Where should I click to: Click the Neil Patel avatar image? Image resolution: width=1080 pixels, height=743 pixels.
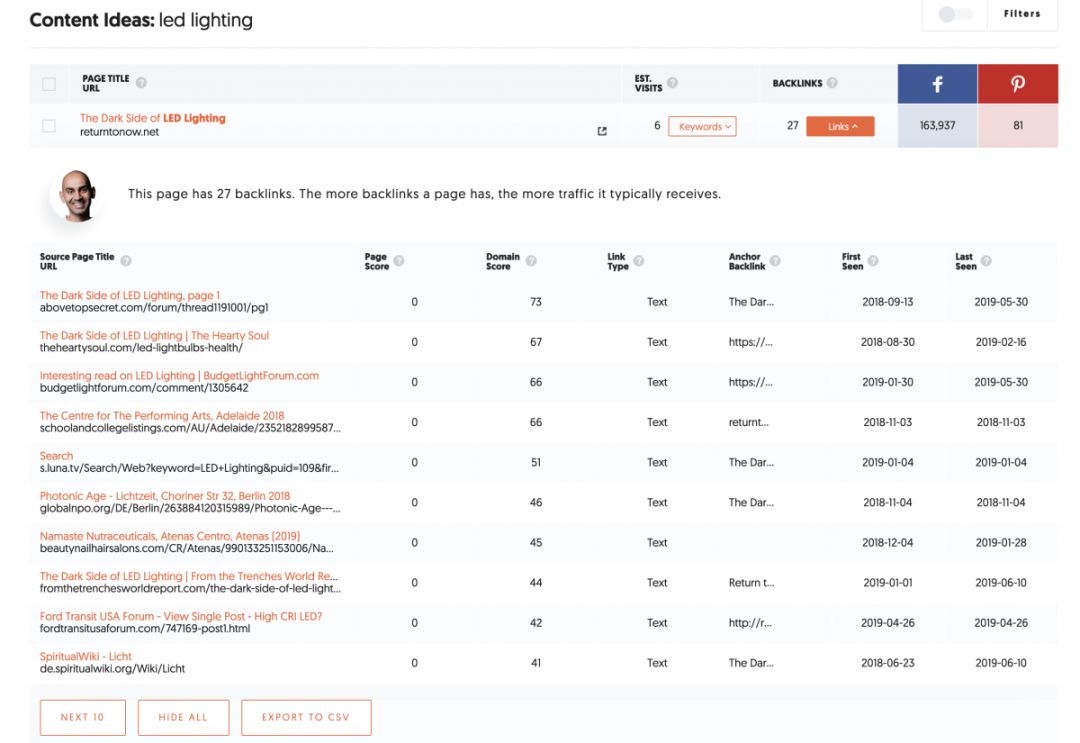tap(77, 194)
